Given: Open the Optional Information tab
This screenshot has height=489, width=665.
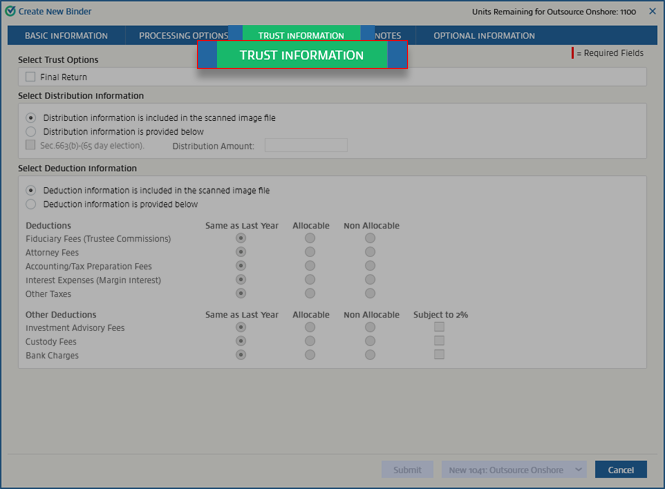Looking at the screenshot, I should click(x=484, y=36).
